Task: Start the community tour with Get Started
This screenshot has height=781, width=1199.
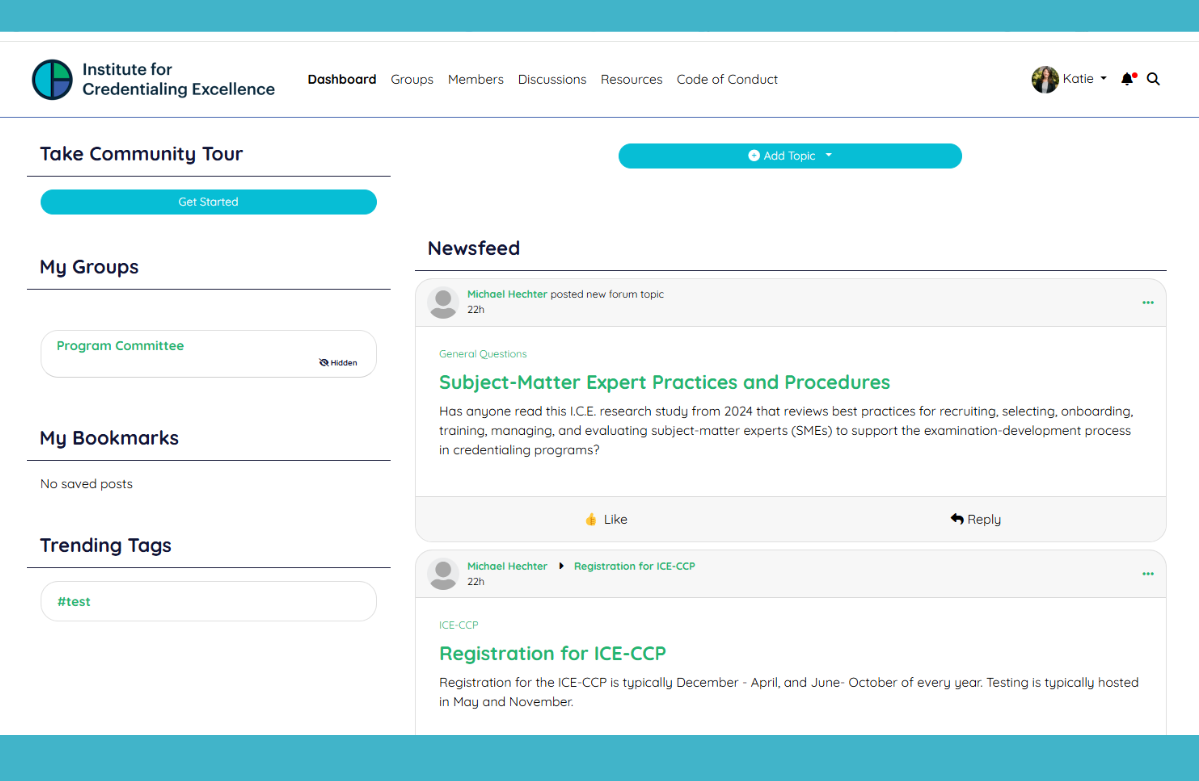Action: [209, 202]
